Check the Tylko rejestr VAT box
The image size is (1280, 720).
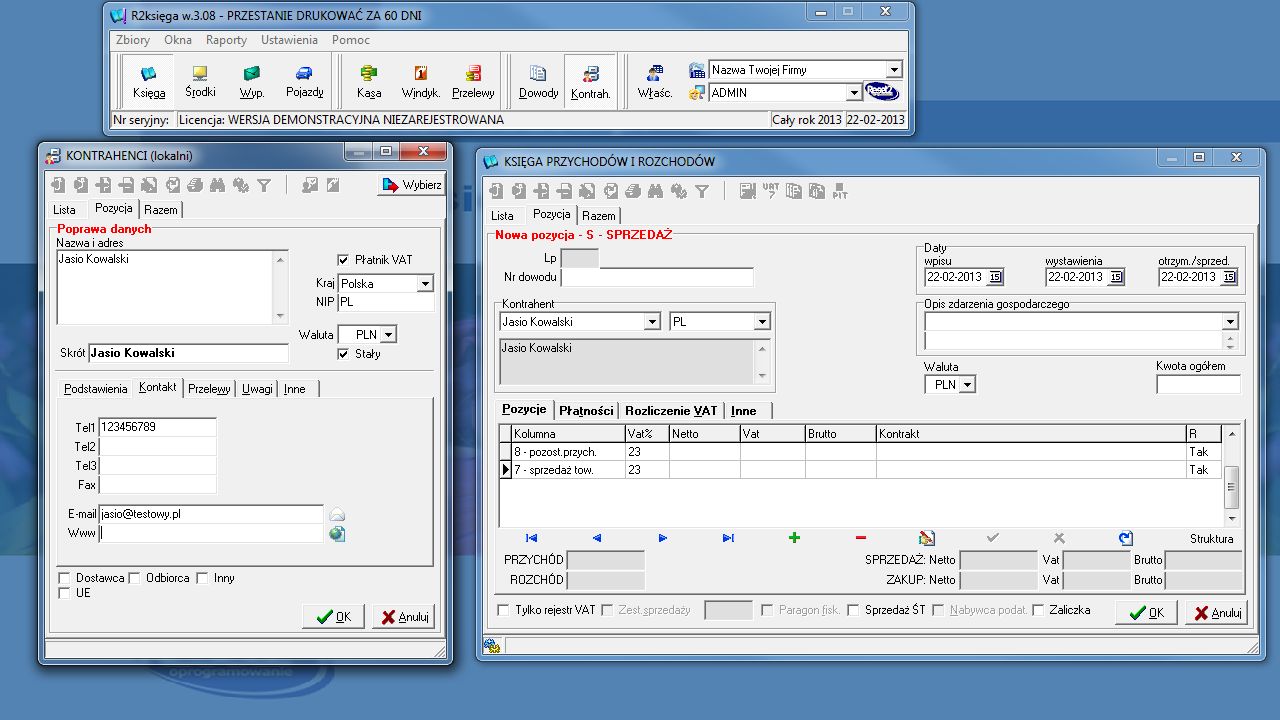point(504,610)
